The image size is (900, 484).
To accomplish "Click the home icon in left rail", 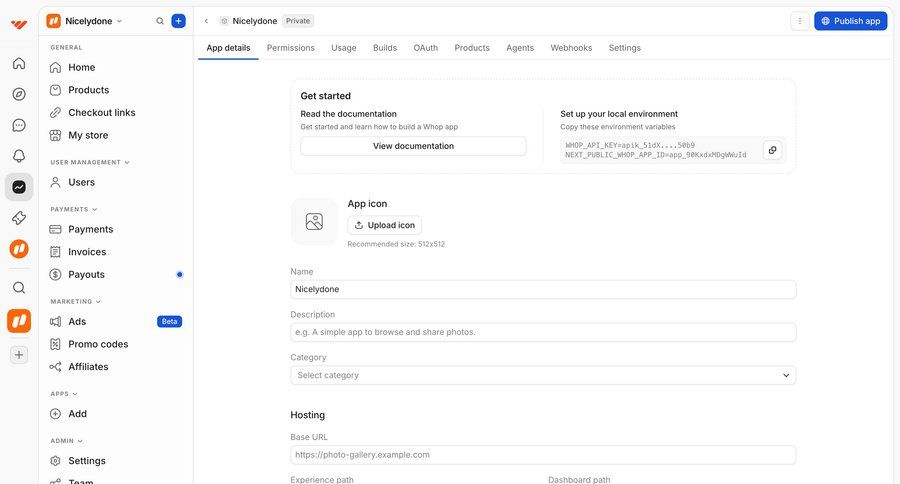I will click(19, 63).
